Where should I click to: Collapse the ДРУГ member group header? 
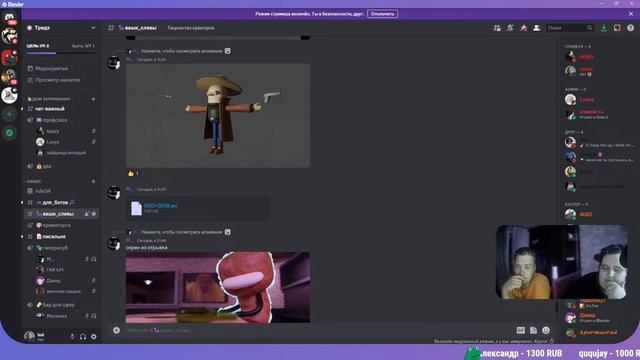click(x=574, y=132)
